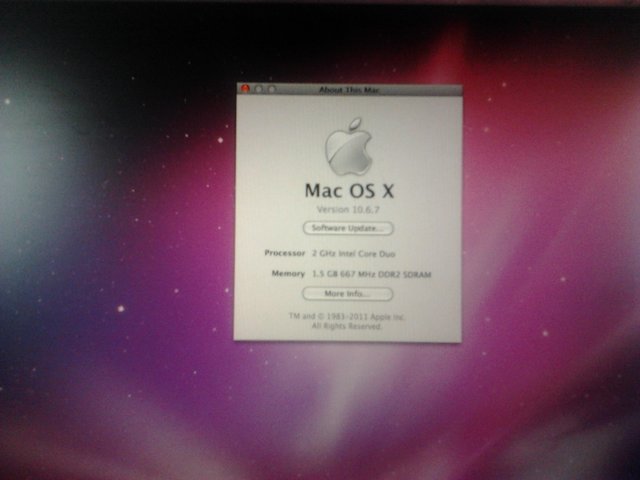Click the TM and 1983-2011 Apple Inc. copyright line
The image size is (640, 480).
tap(347, 316)
